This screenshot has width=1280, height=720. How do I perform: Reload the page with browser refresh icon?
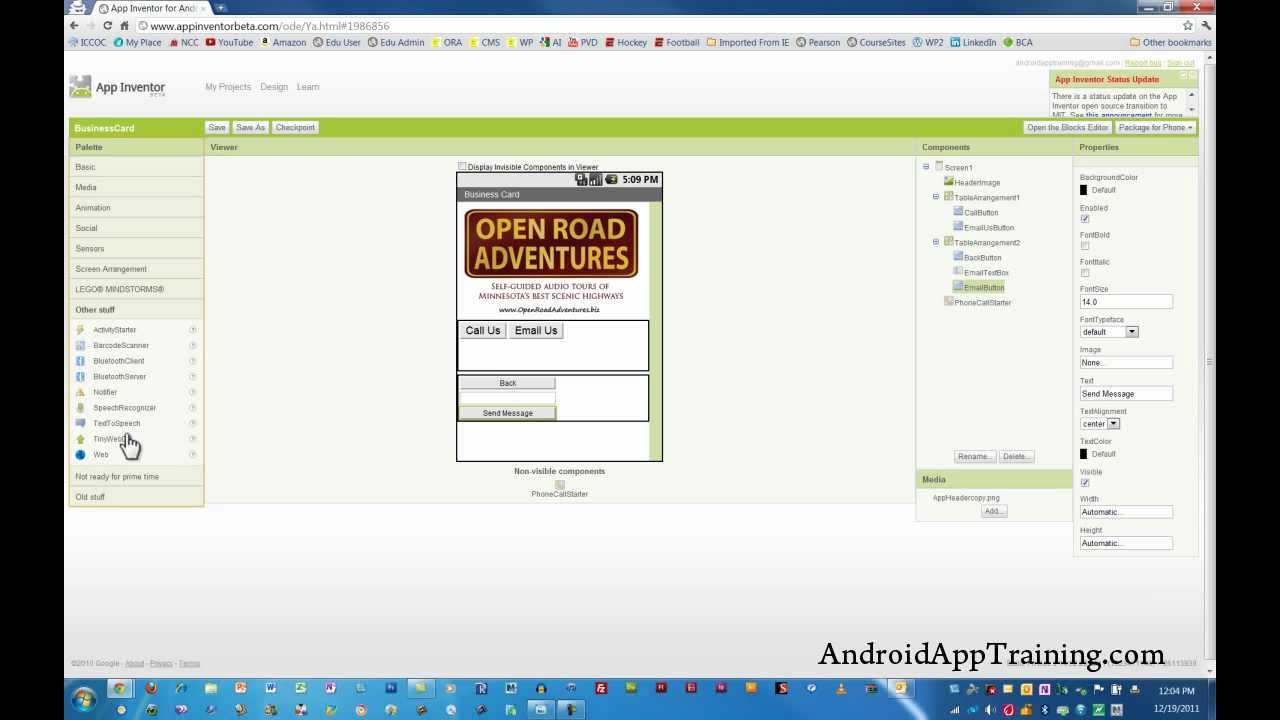point(106,26)
